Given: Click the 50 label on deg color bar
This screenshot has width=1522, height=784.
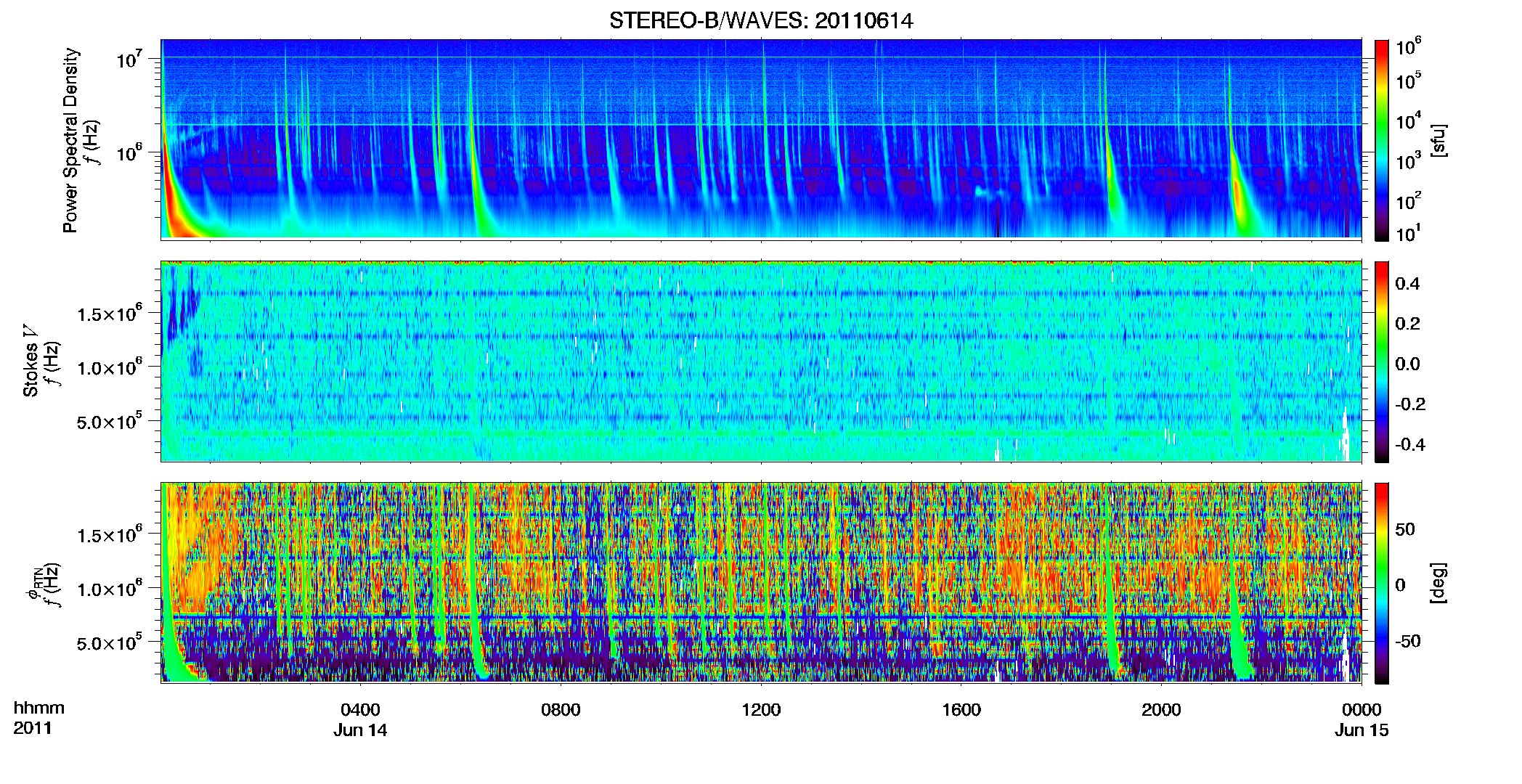Looking at the screenshot, I should pos(1405,529).
